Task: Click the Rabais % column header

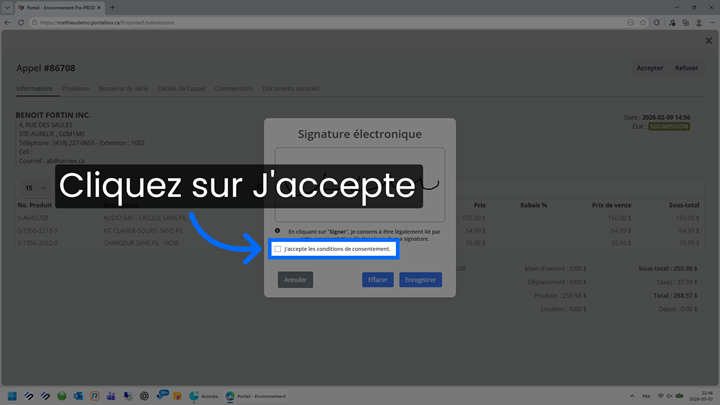Action: (533, 205)
